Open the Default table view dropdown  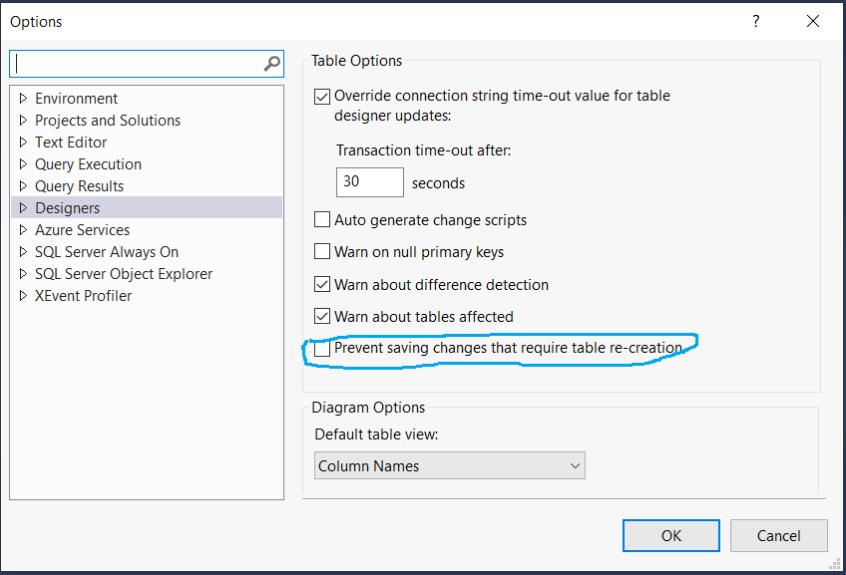[449, 466]
